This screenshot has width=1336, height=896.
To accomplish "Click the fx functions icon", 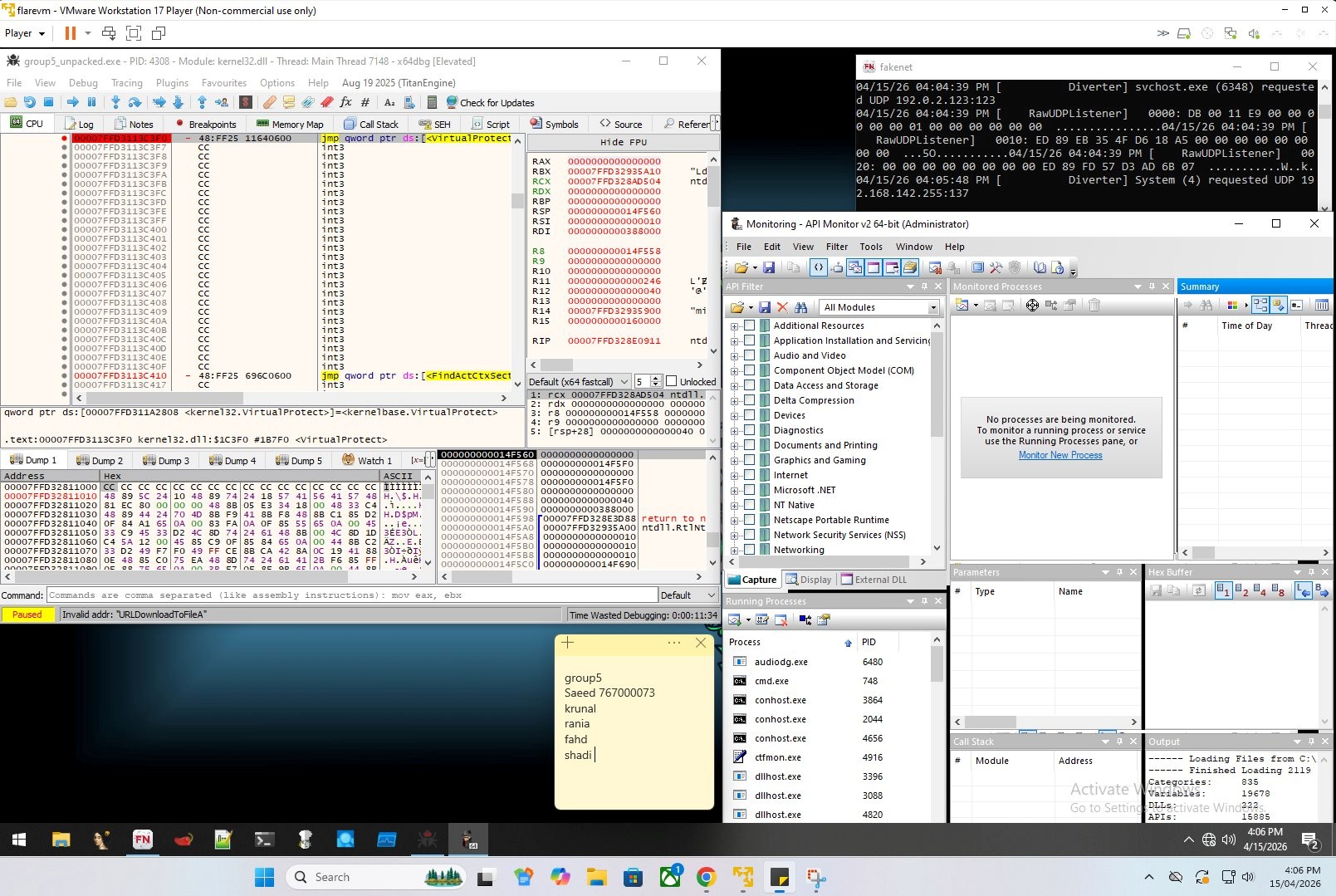I will click(x=345, y=102).
